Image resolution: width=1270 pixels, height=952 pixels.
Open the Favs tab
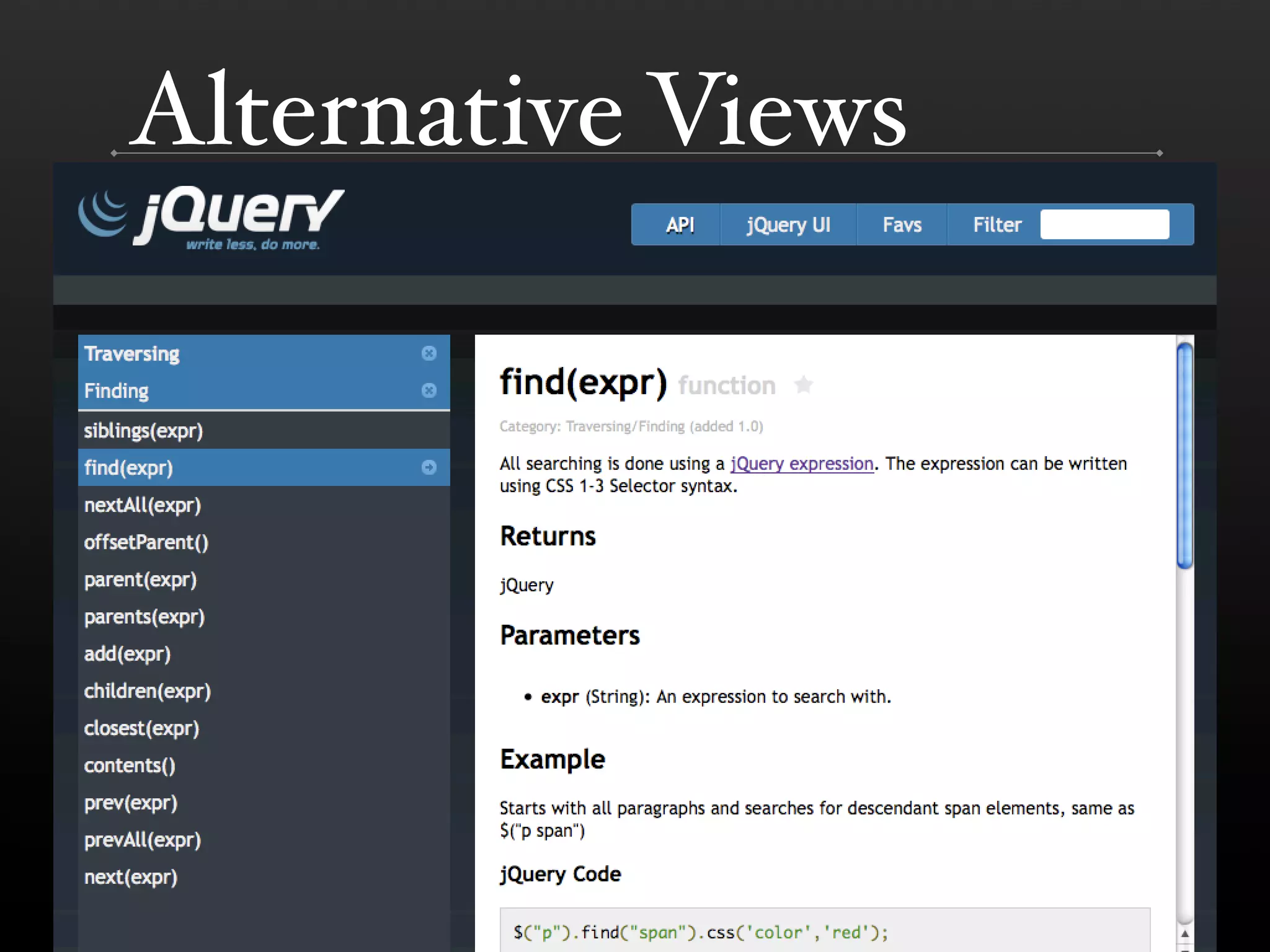(902, 224)
